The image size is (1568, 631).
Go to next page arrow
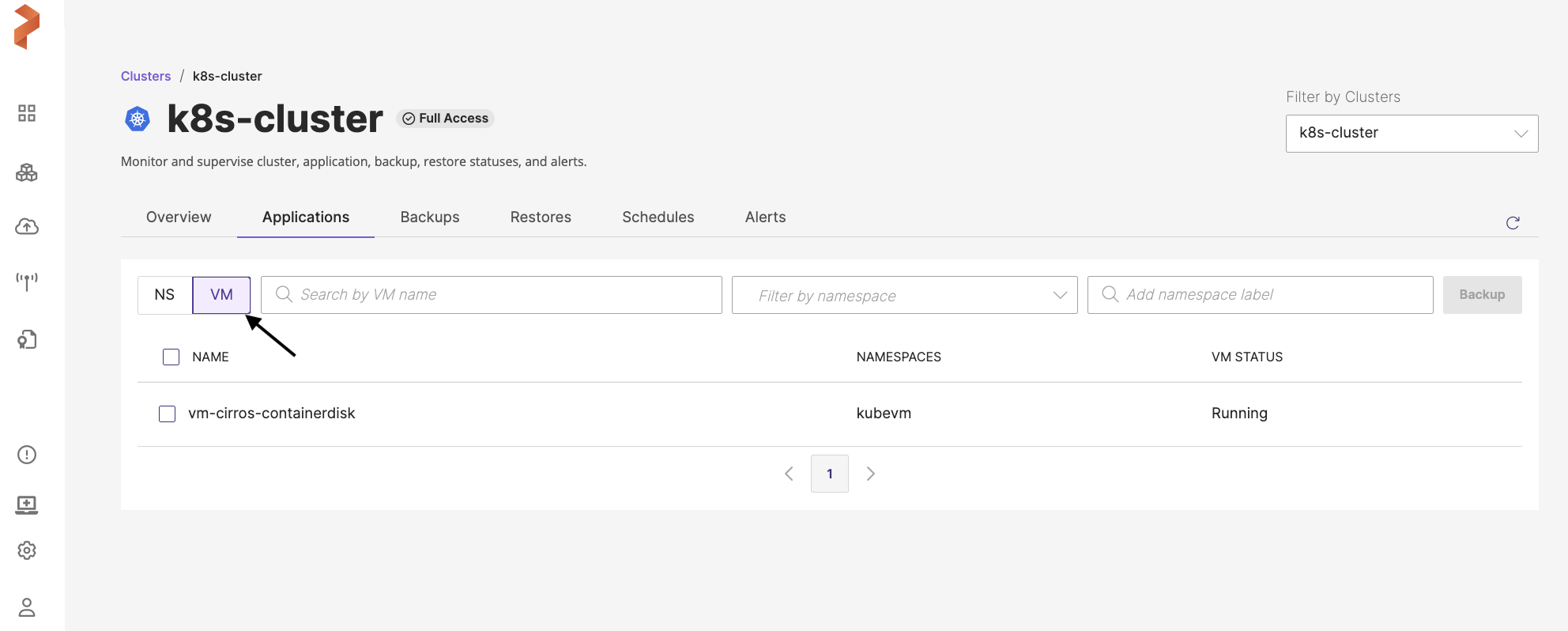(870, 474)
